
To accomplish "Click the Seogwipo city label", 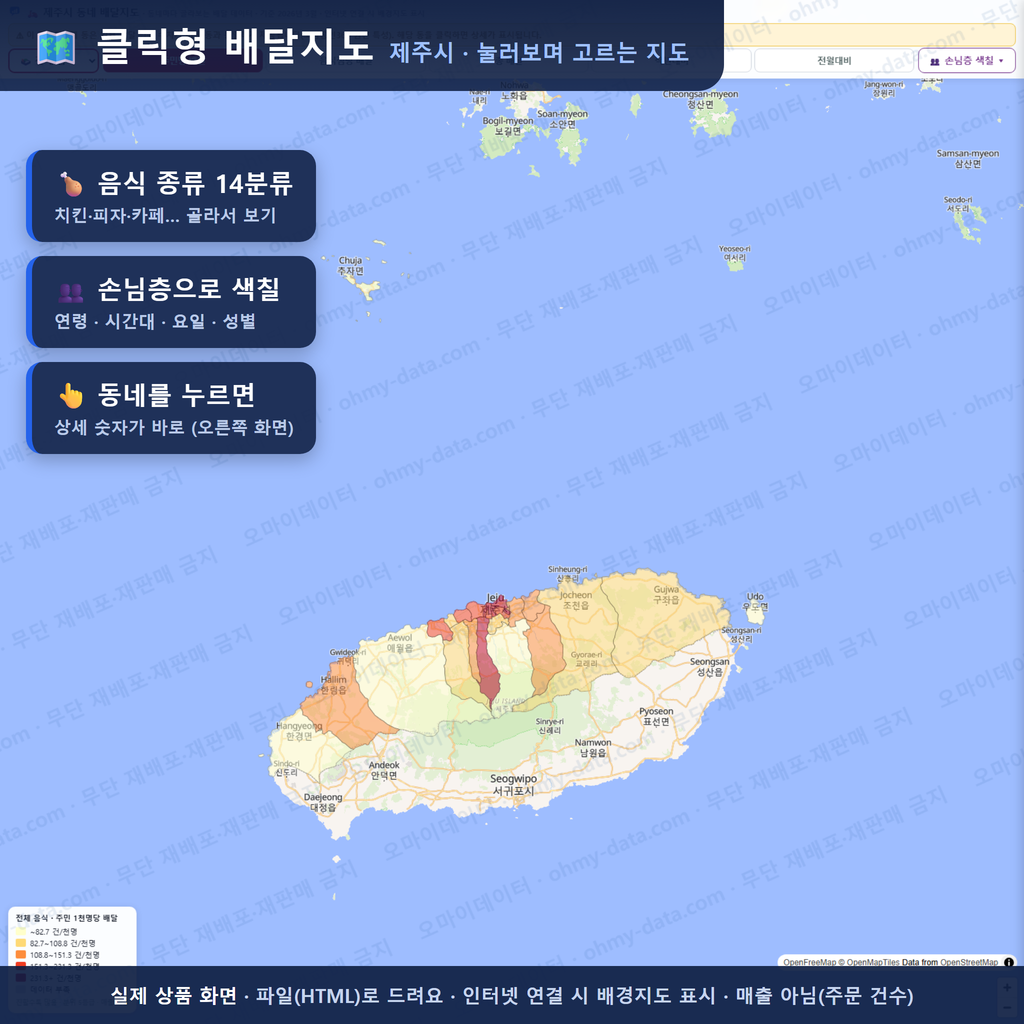I will [x=513, y=784].
